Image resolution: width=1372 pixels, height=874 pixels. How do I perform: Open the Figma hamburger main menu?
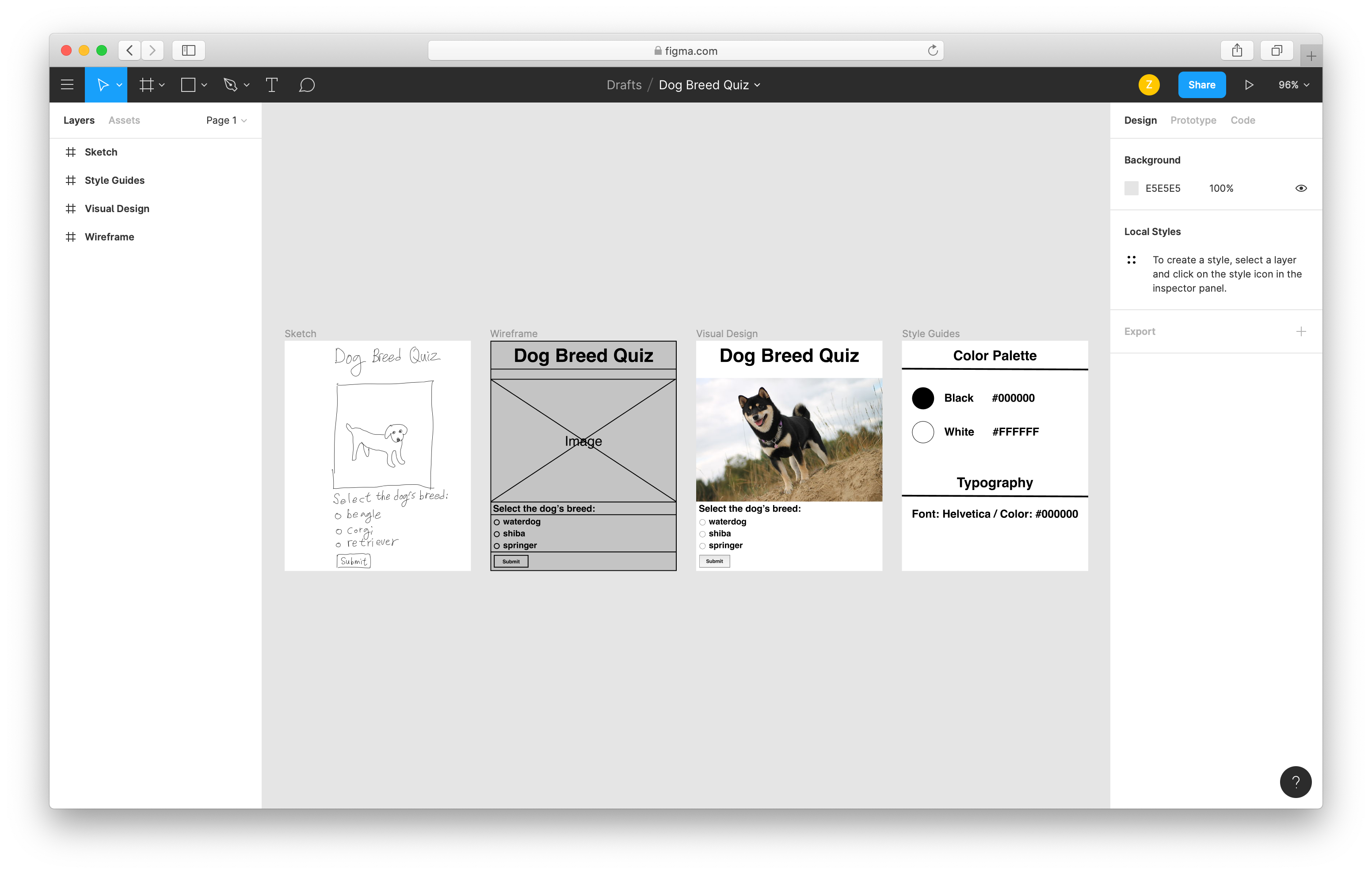tap(67, 85)
